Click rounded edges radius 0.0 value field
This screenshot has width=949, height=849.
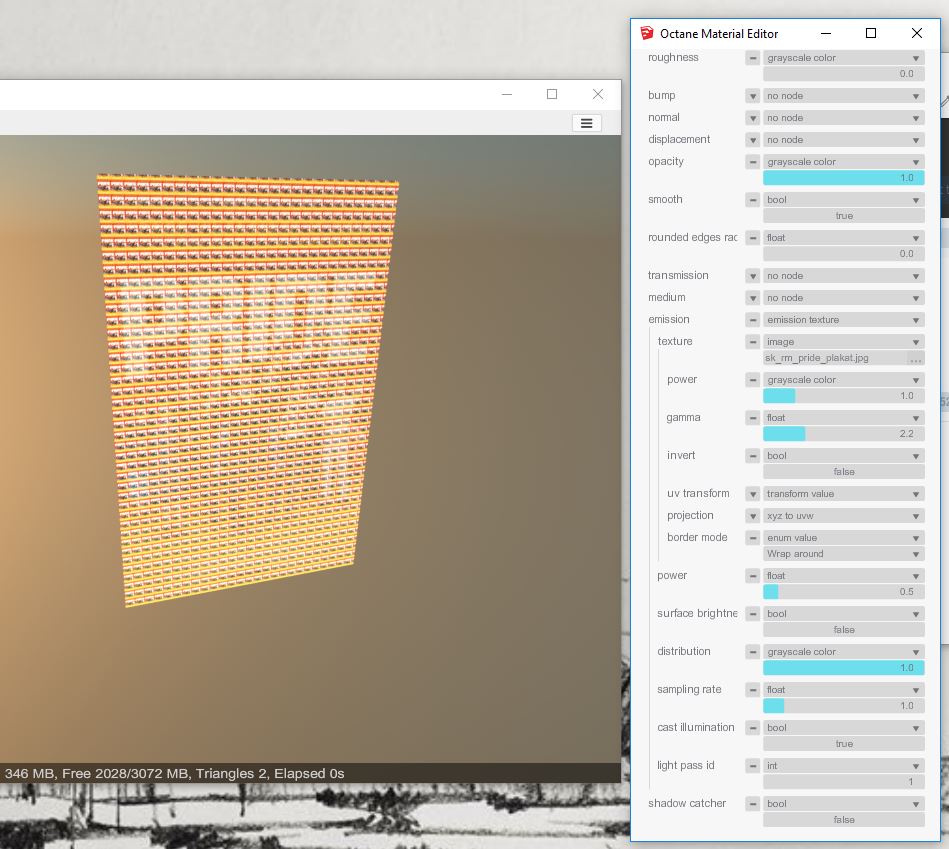(844, 254)
